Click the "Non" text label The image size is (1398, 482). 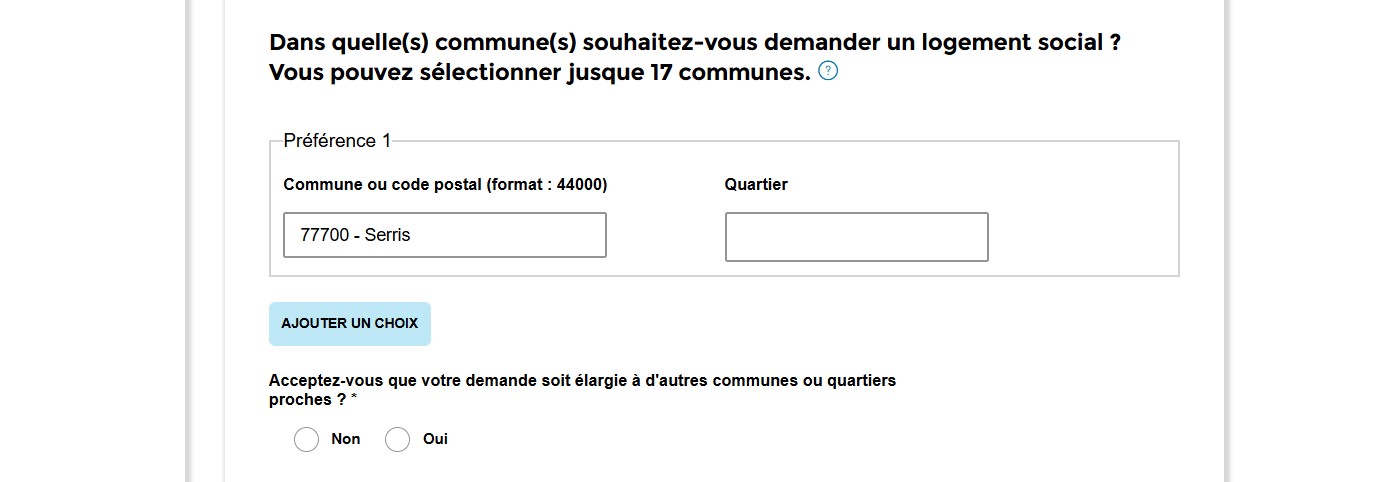(346, 439)
